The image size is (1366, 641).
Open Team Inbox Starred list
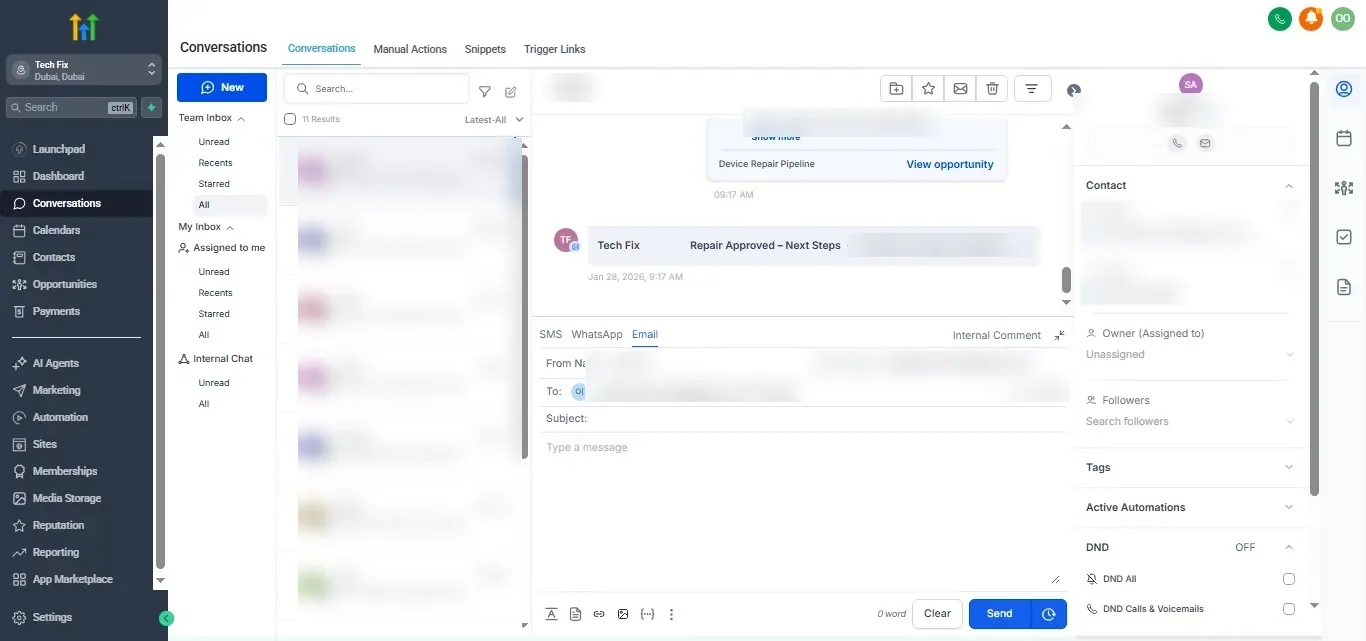click(x=214, y=184)
